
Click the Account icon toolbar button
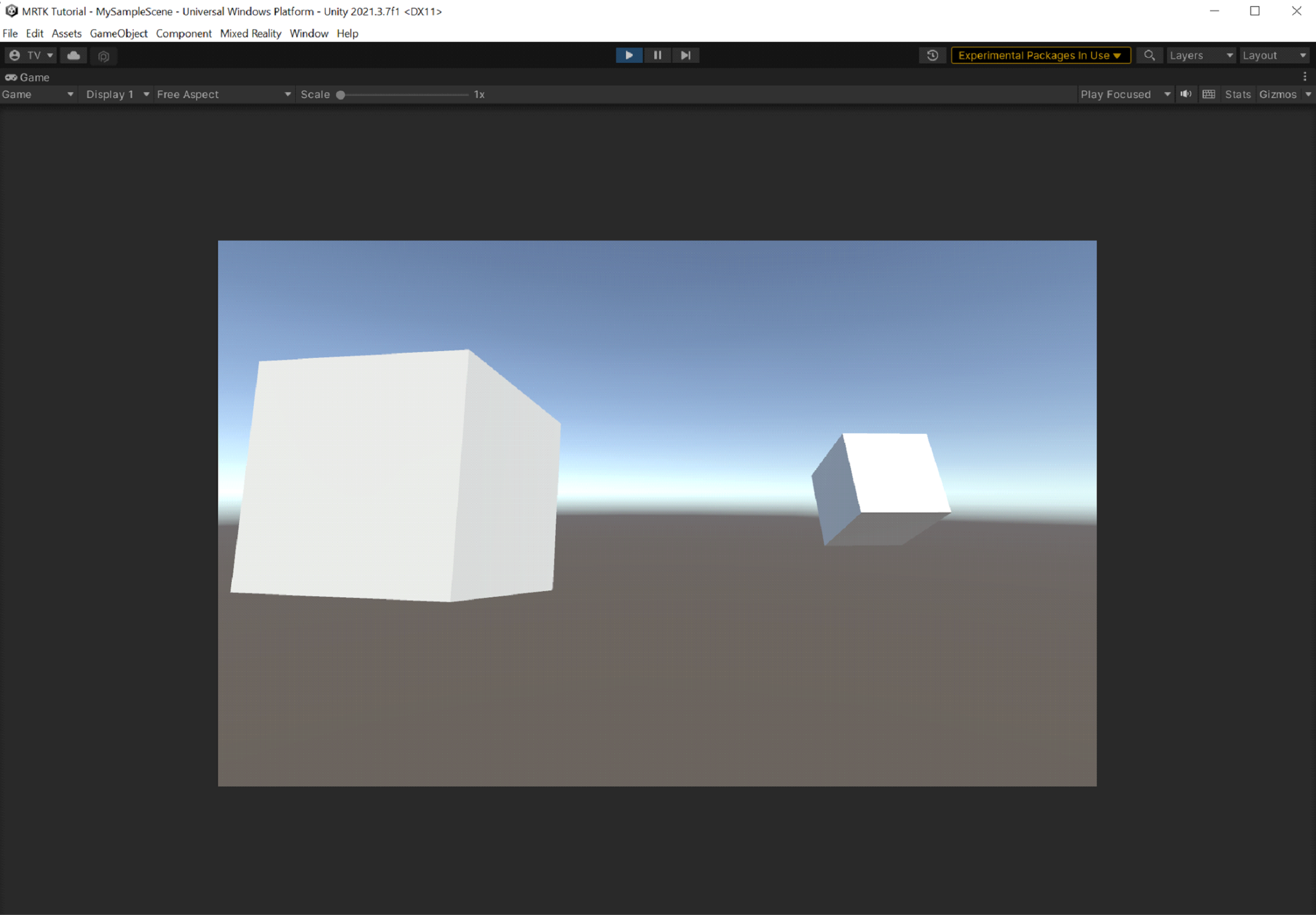pyautogui.click(x=15, y=55)
